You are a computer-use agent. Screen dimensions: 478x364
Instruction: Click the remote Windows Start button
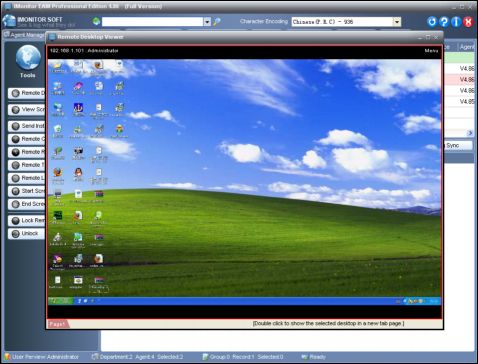click(60, 301)
